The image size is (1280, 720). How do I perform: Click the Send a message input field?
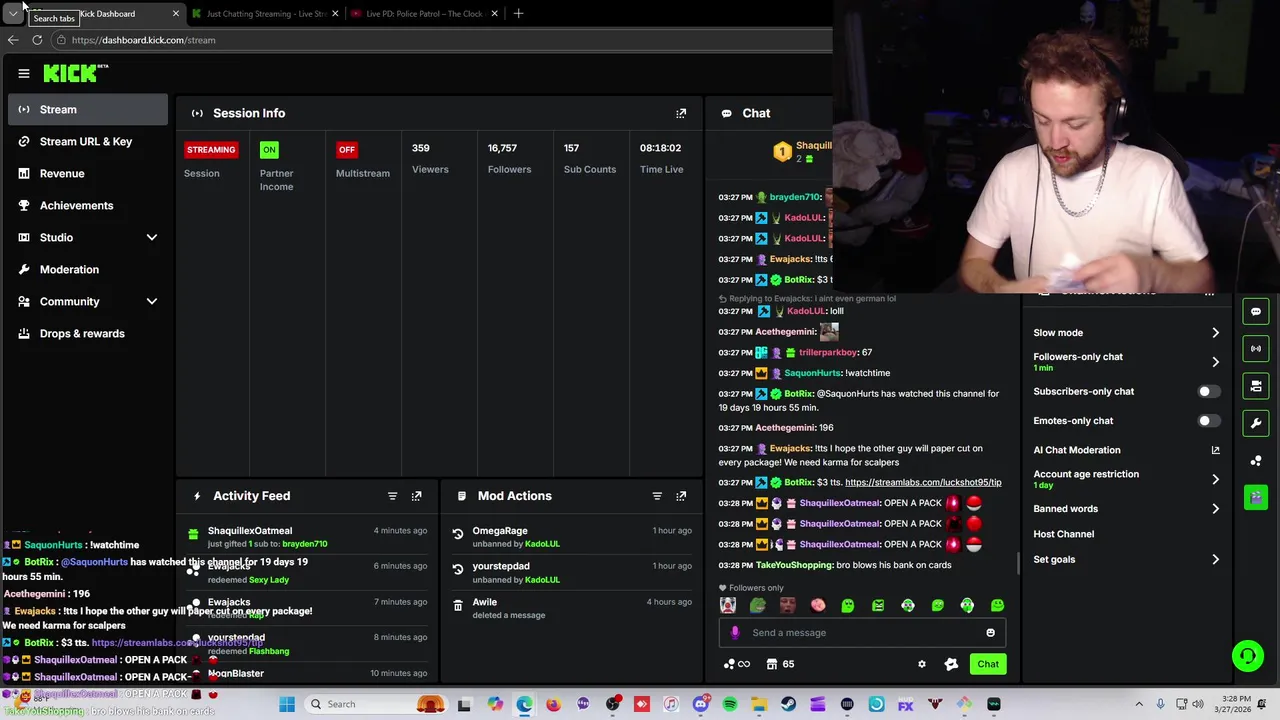(x=863, y=632)
